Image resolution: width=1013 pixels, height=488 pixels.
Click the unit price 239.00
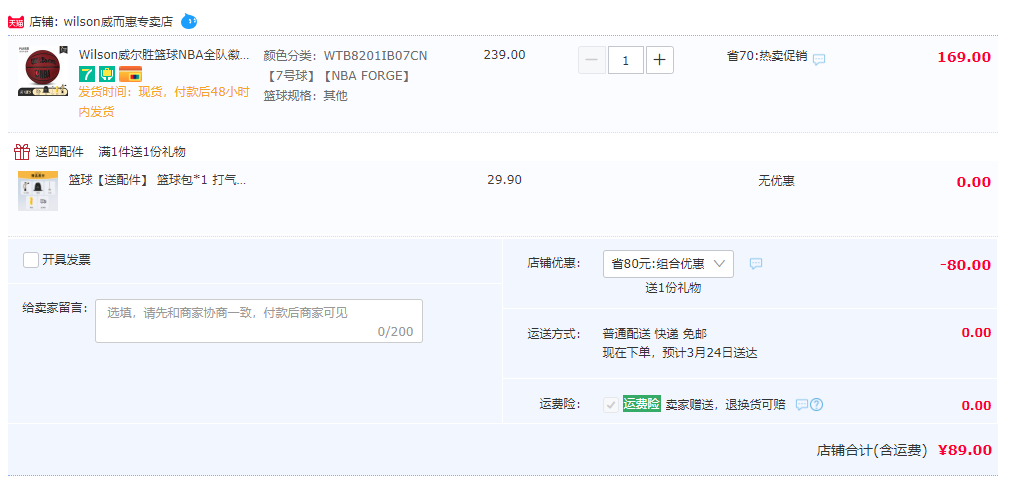pyautogui.click(x=505, y=55)
